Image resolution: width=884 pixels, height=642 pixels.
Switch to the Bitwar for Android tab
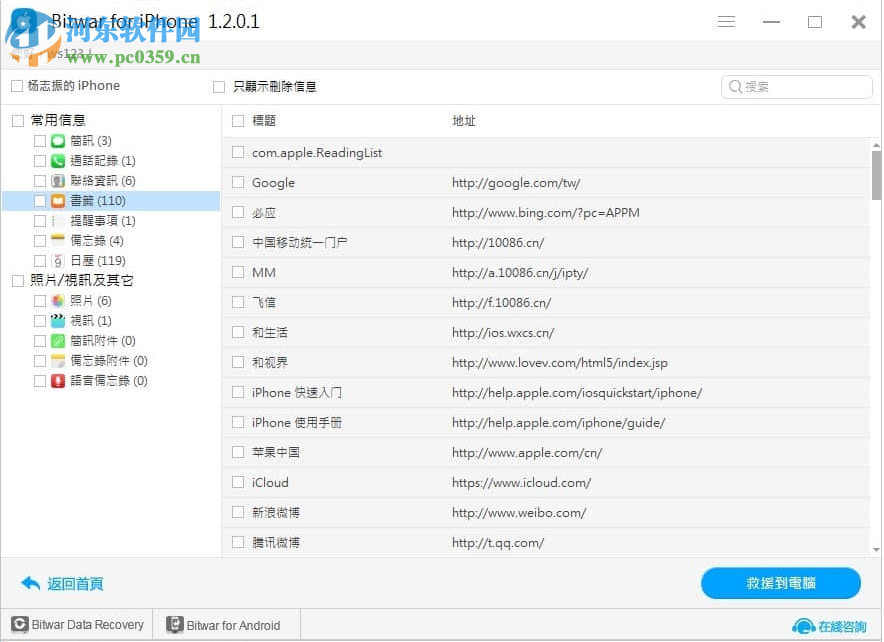[226, 623]
